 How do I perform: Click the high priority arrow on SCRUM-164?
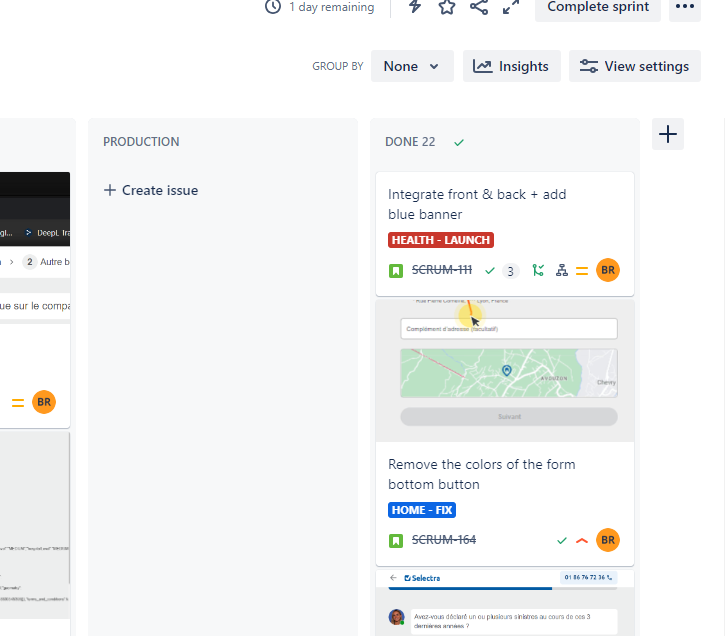582,540
